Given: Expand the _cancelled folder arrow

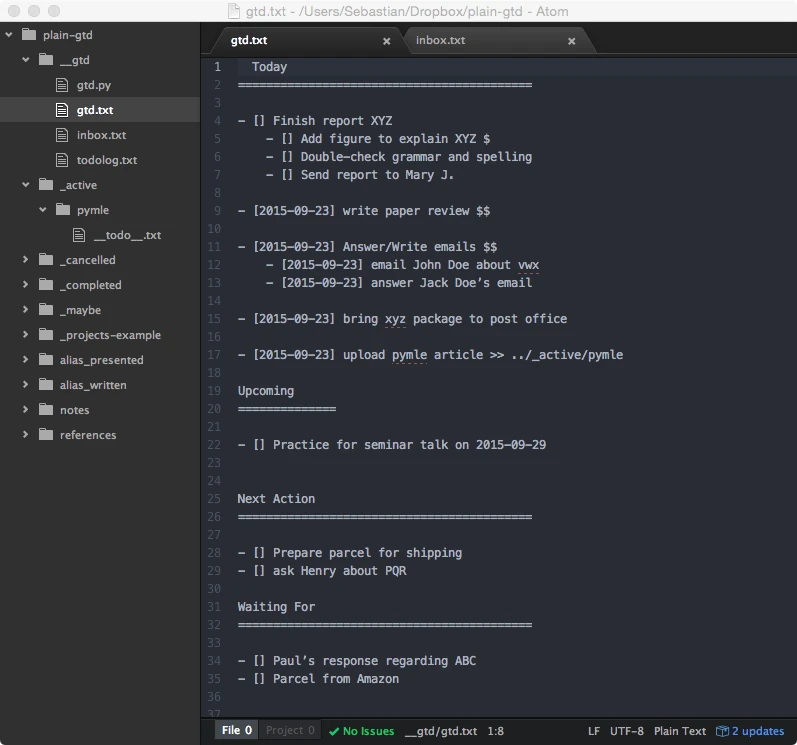Looking at the screenshot, I should coord(25,260).
